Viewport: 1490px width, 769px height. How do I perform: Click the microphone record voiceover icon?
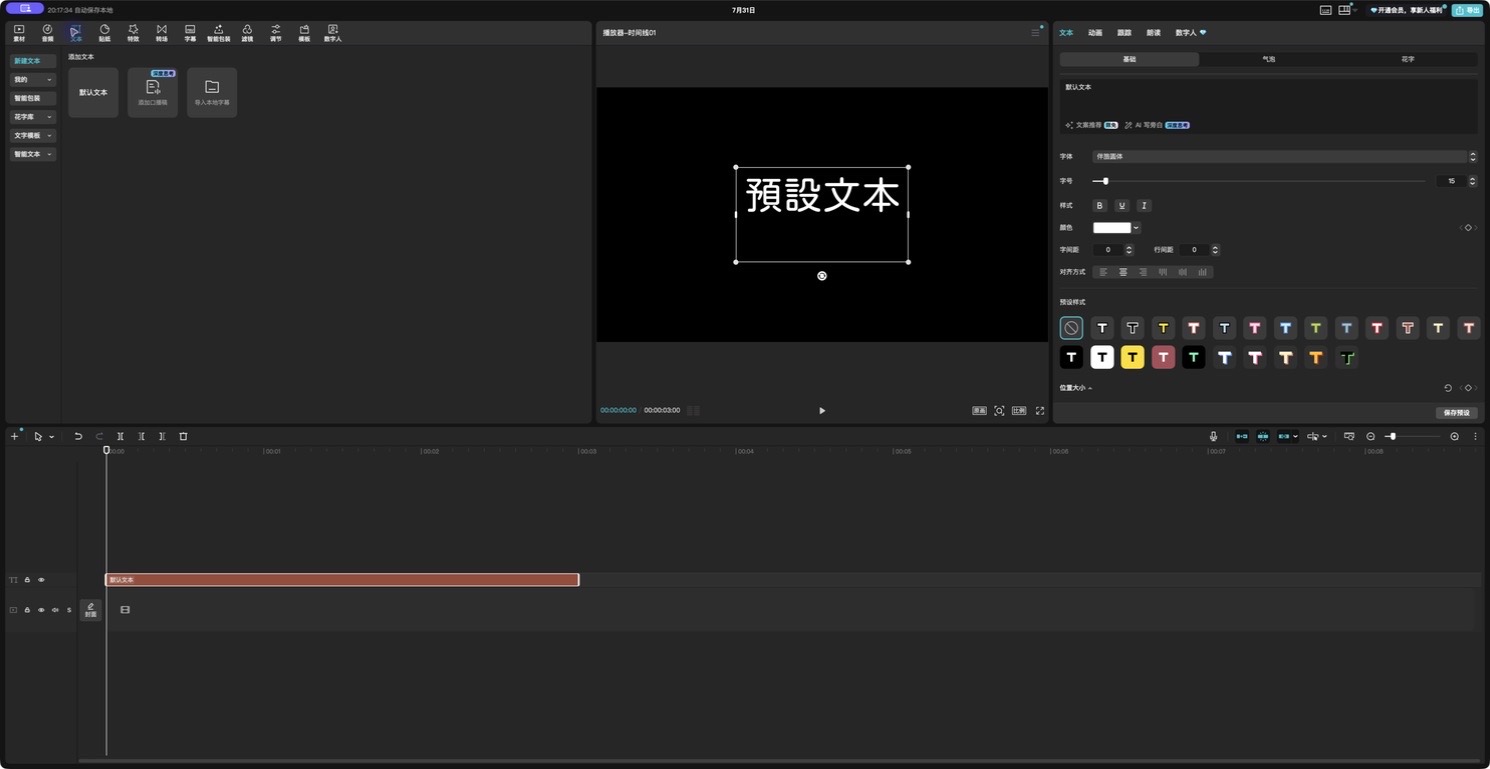pos(1213,436)
